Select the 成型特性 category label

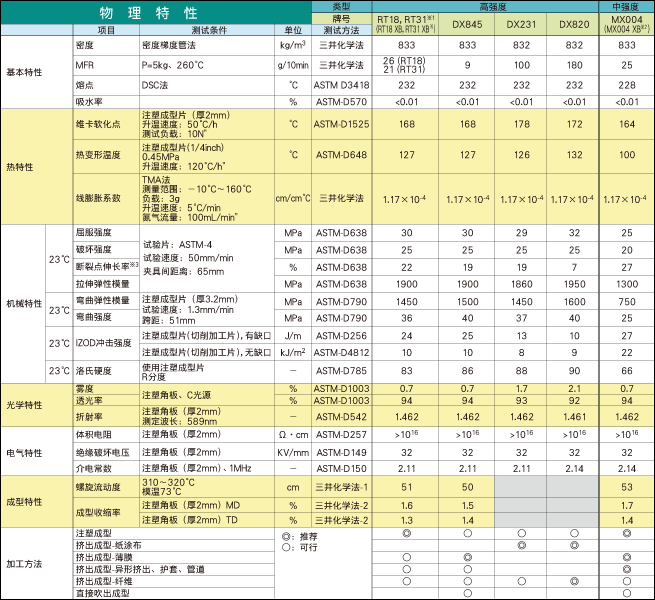(24, 502)
